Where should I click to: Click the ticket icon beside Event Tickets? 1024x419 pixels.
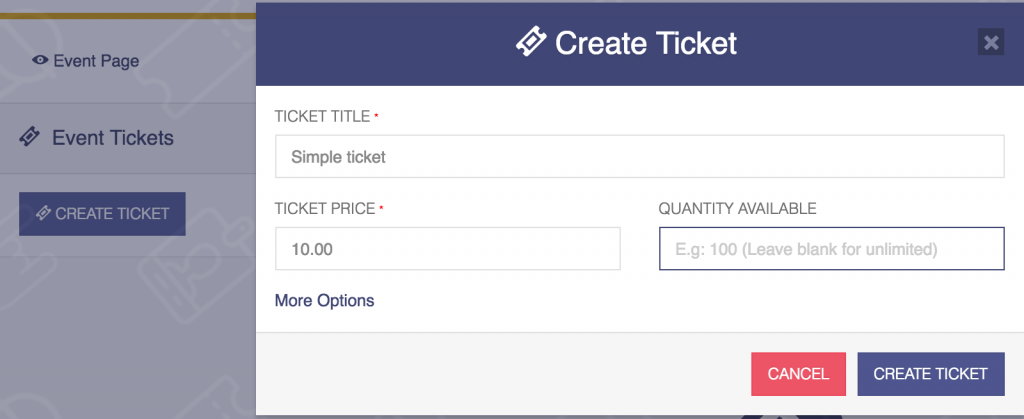(29, 137)
